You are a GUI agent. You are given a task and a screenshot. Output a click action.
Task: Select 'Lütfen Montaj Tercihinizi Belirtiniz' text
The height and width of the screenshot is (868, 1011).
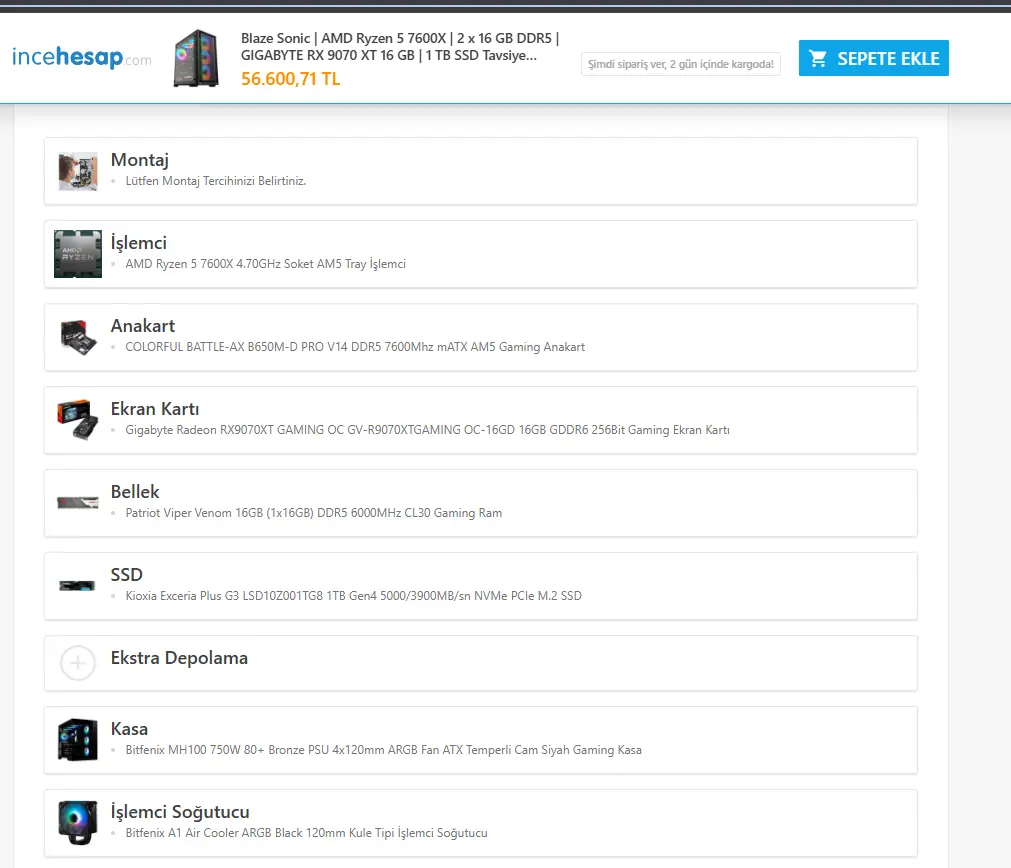[215, 181]
